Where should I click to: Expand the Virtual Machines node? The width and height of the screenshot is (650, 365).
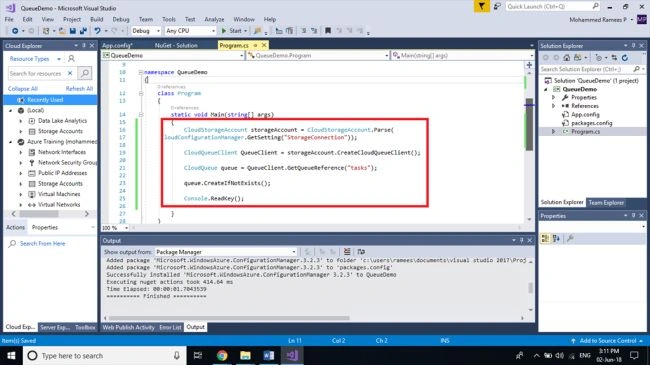tap(21, 194)
